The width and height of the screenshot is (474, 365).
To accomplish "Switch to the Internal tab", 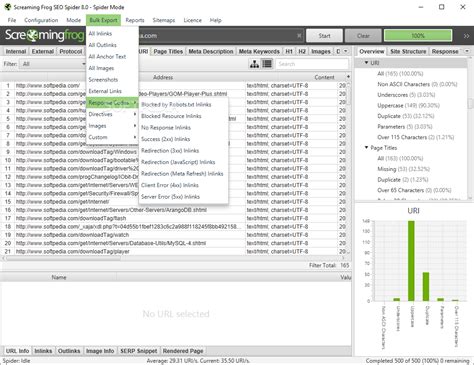I will pyautogui.click(x=16, y=51).
